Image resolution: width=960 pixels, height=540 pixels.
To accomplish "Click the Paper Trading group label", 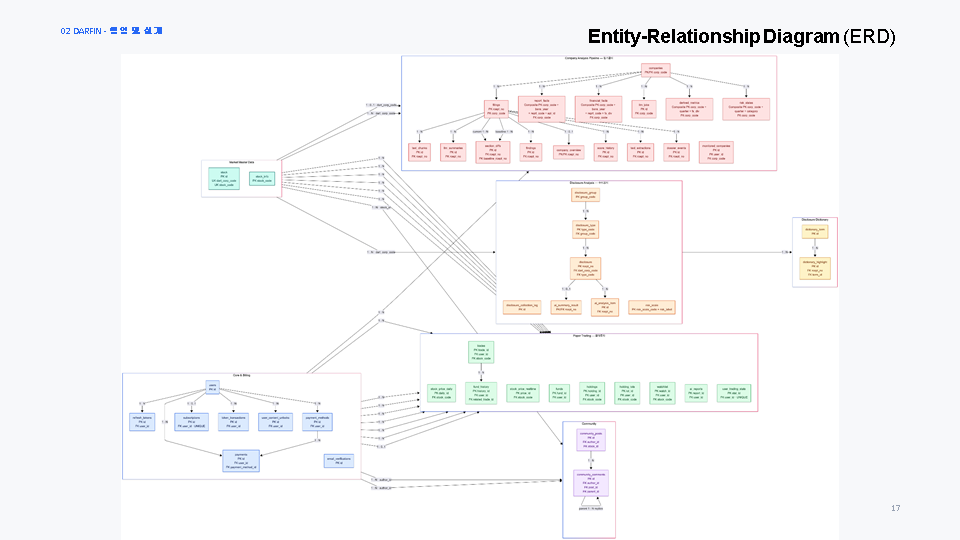I will (589, 336).
